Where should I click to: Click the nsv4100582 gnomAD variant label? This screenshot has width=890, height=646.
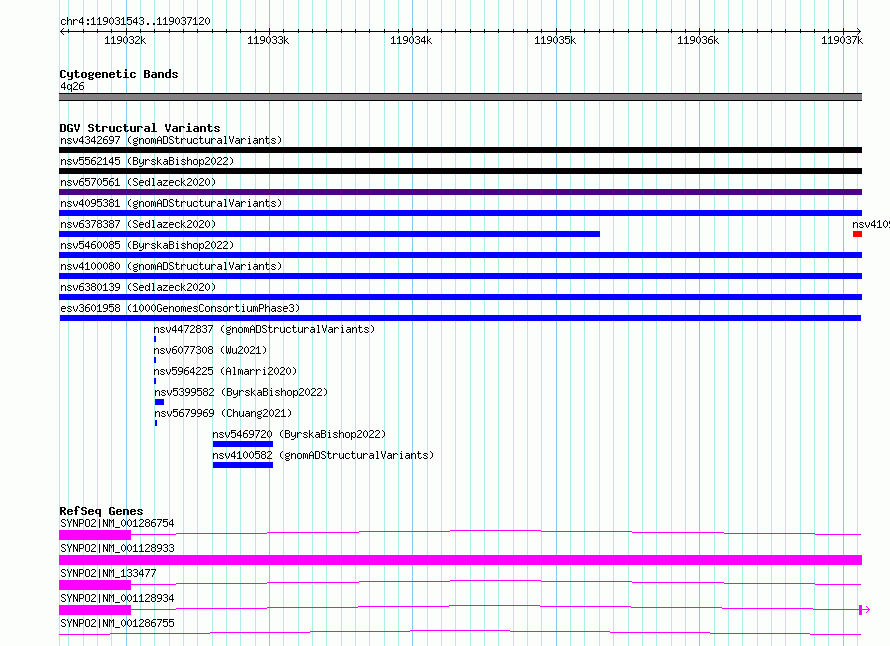pos(324,455)
